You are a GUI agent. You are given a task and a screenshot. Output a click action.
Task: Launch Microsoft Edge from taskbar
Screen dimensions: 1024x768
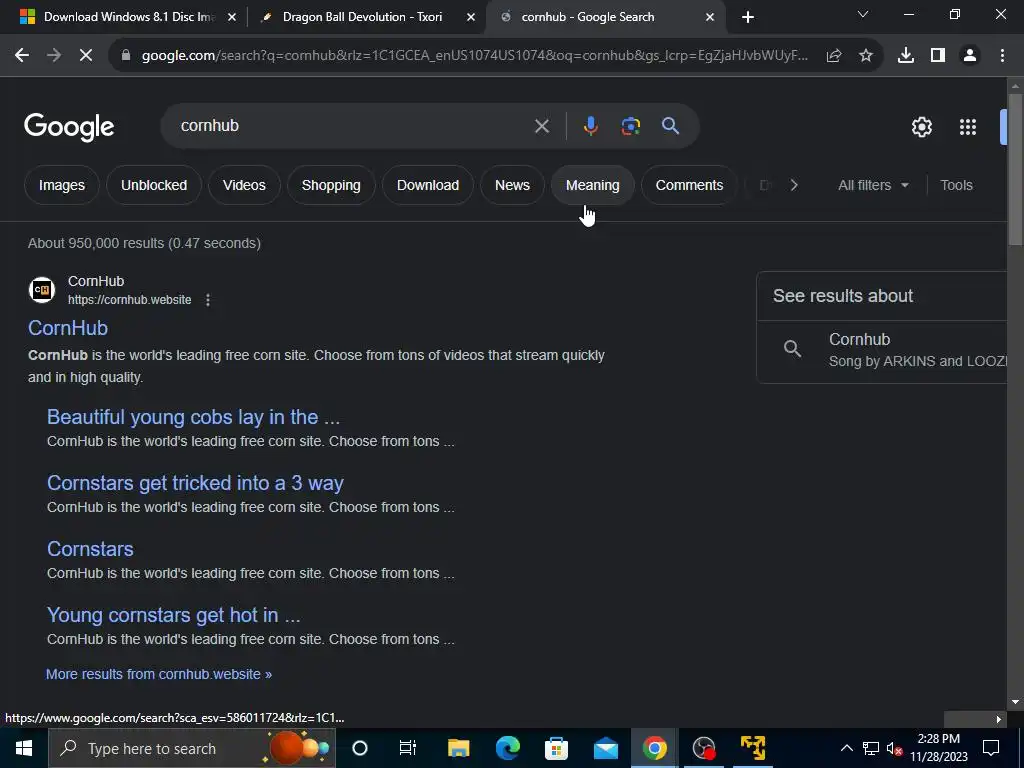[507, 748]
